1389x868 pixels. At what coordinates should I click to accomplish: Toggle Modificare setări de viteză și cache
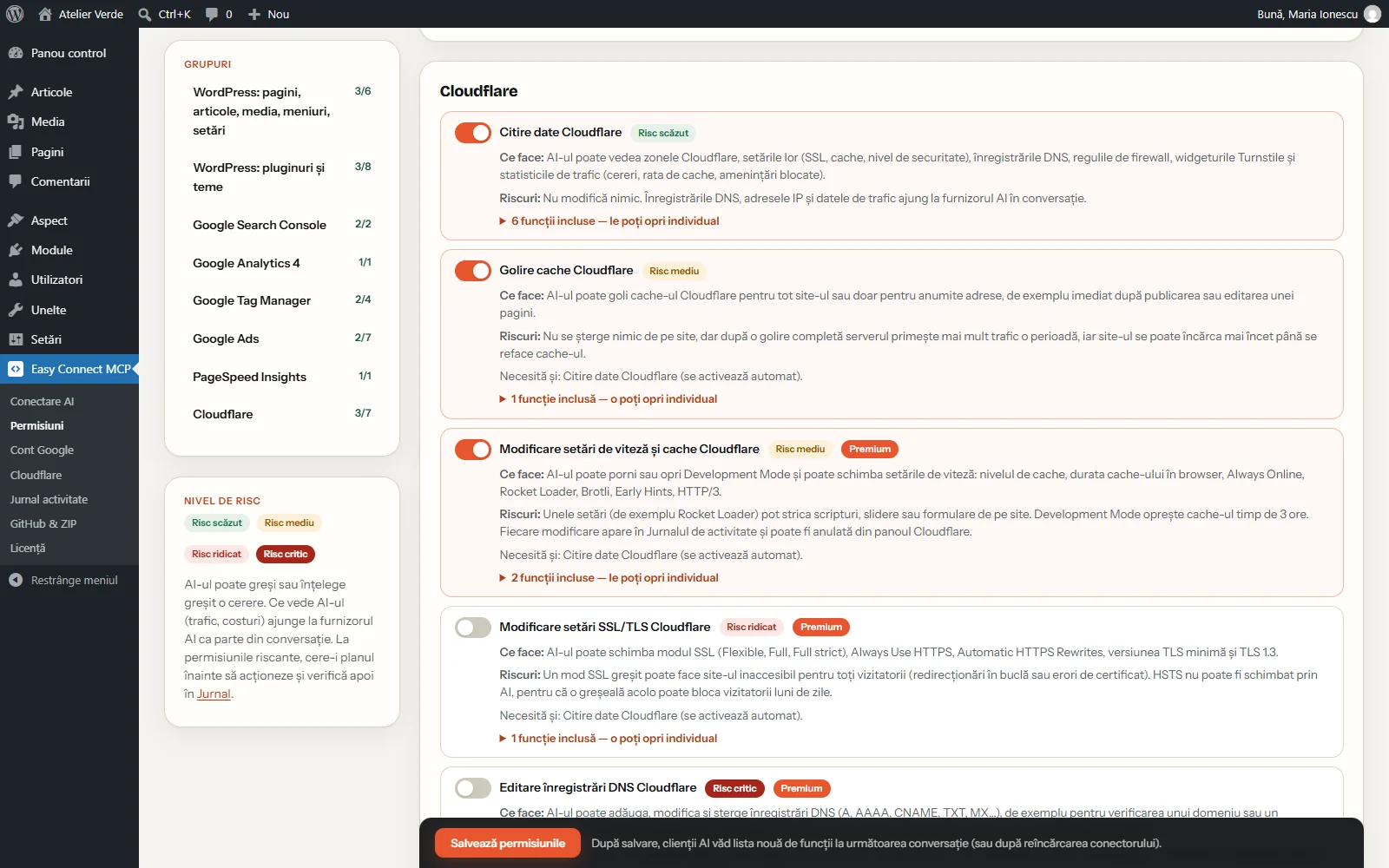tap(473, 450)
